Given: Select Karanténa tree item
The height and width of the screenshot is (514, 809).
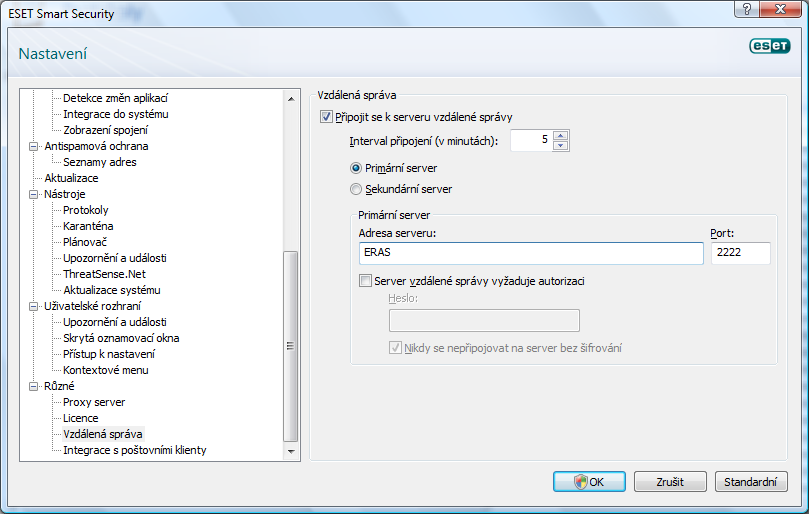Looking at the screenshot, I should click(x=88, y=226).
